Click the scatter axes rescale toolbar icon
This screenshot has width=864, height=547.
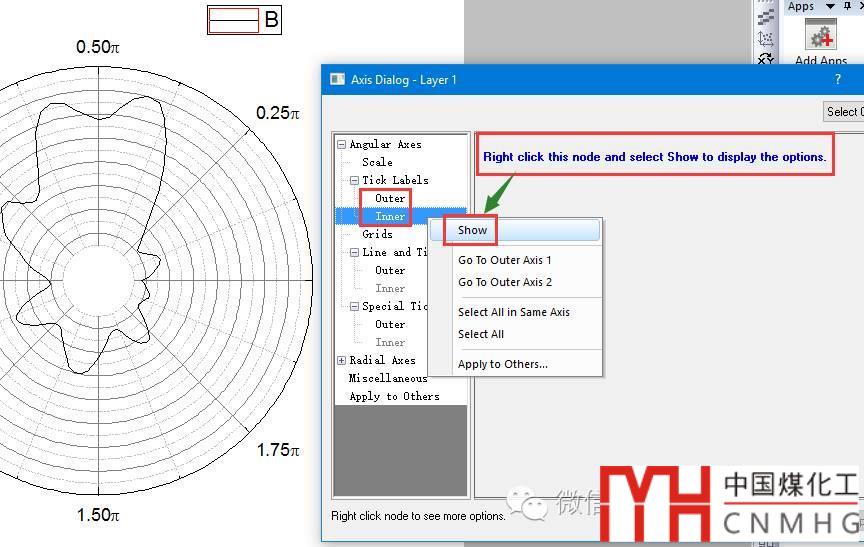(x=766, y=39)
